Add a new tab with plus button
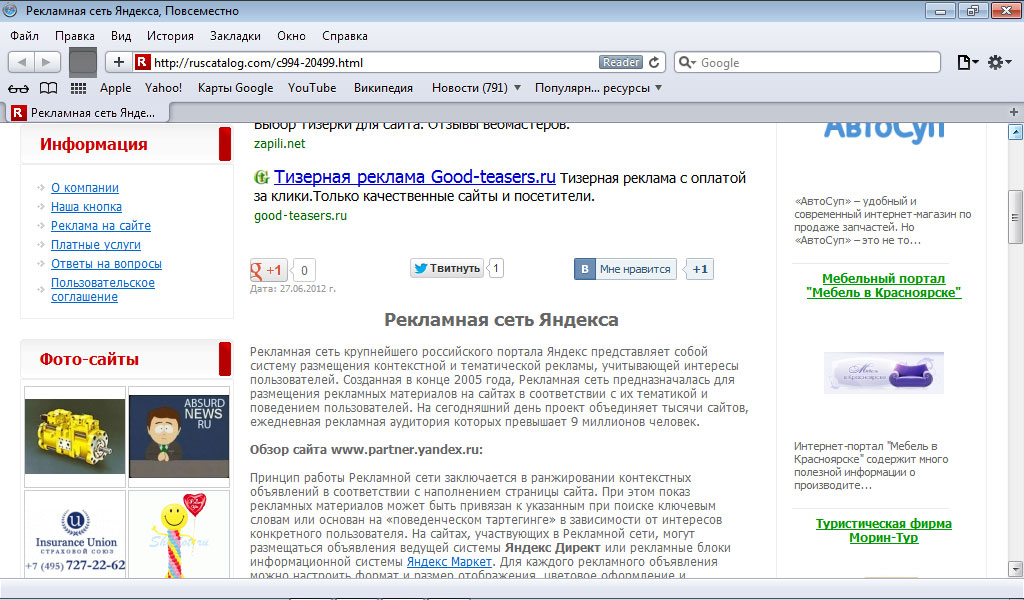Image resolution: width=1024 pixels, height=600 pixels. (x=1014, y=112)
